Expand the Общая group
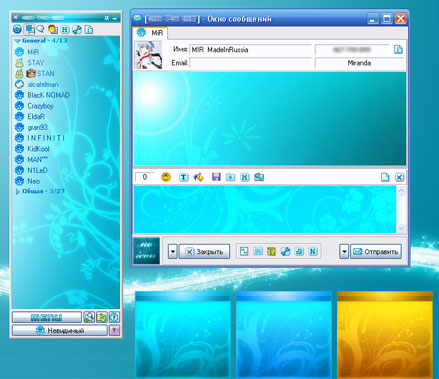The height and width of the screenshot is (379, 439). pos(18,192)
